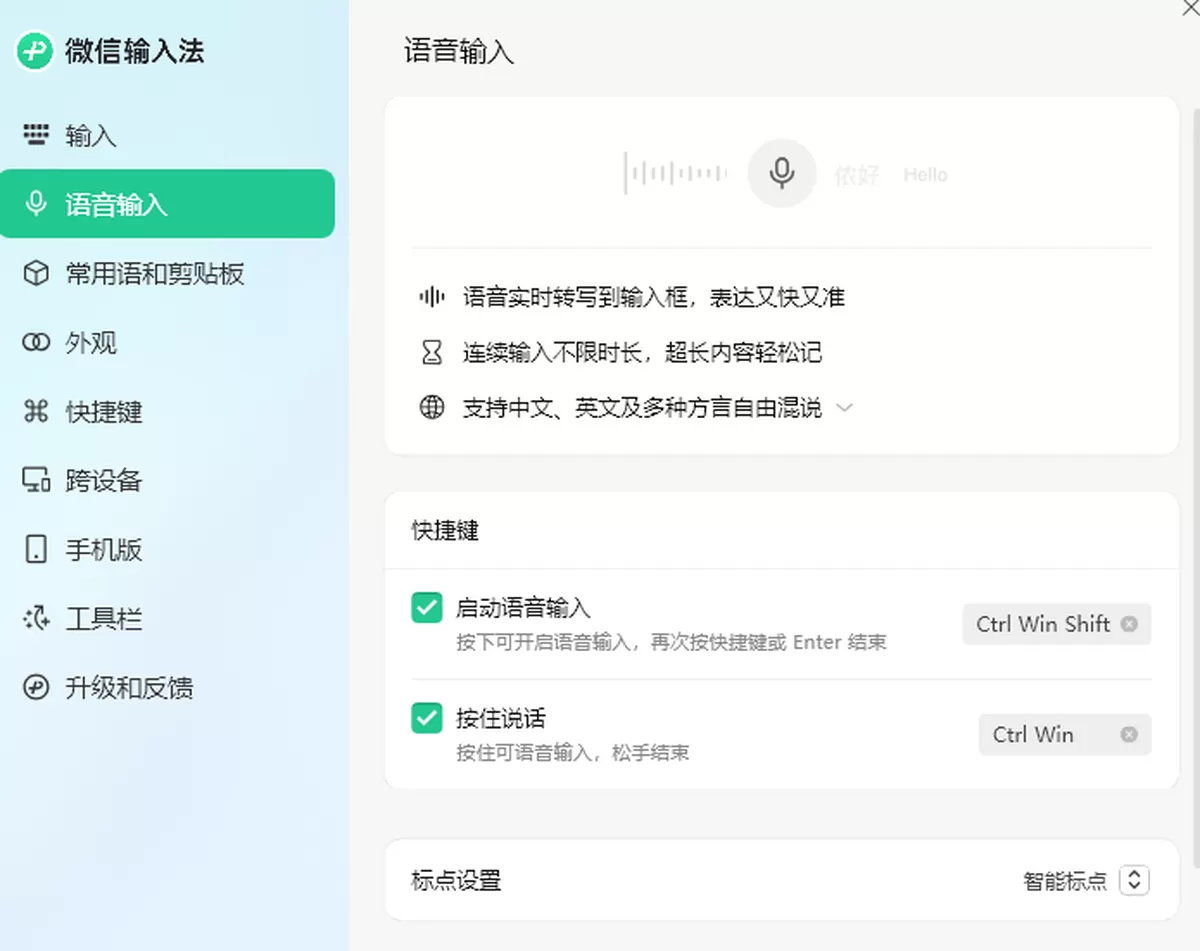Open the 手机版 page
The width and height of the screenshot is (1200, 951).
168,549
